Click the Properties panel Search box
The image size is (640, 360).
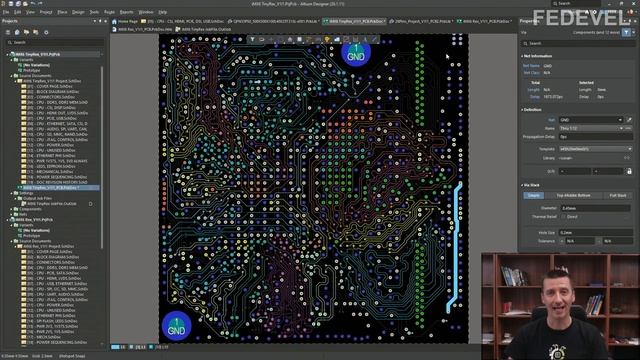tap(578, 43)
